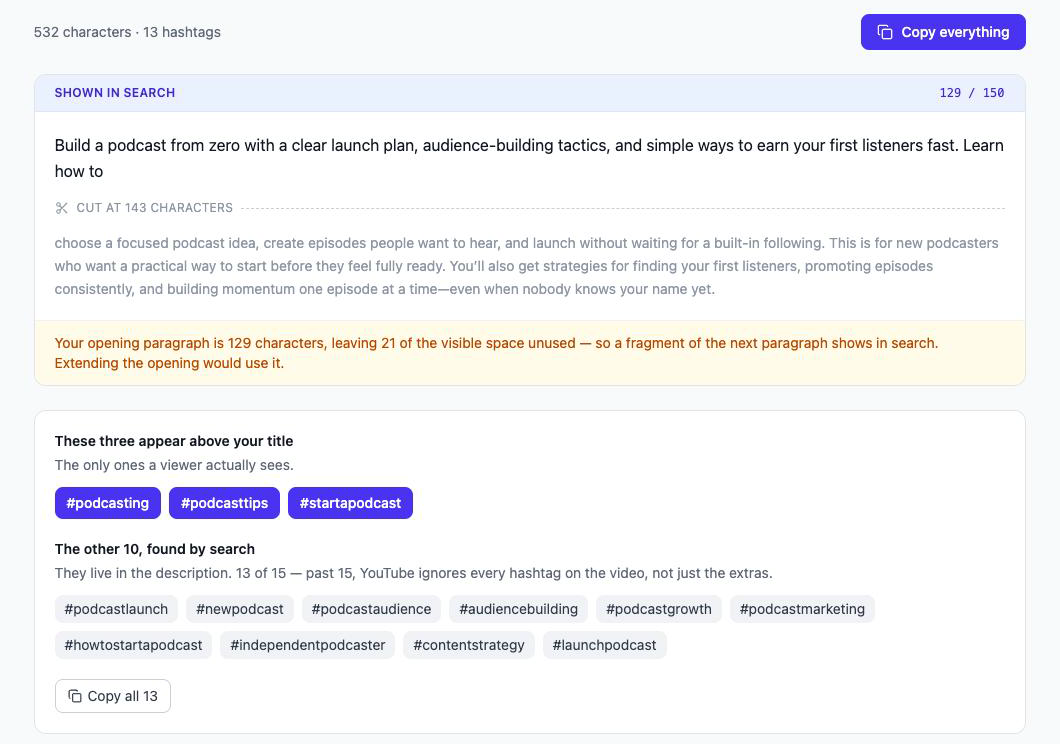Click the visible opening paragraph 'Build a podcast from zero'
The image size is (1060, 744).
click(529, 158)
